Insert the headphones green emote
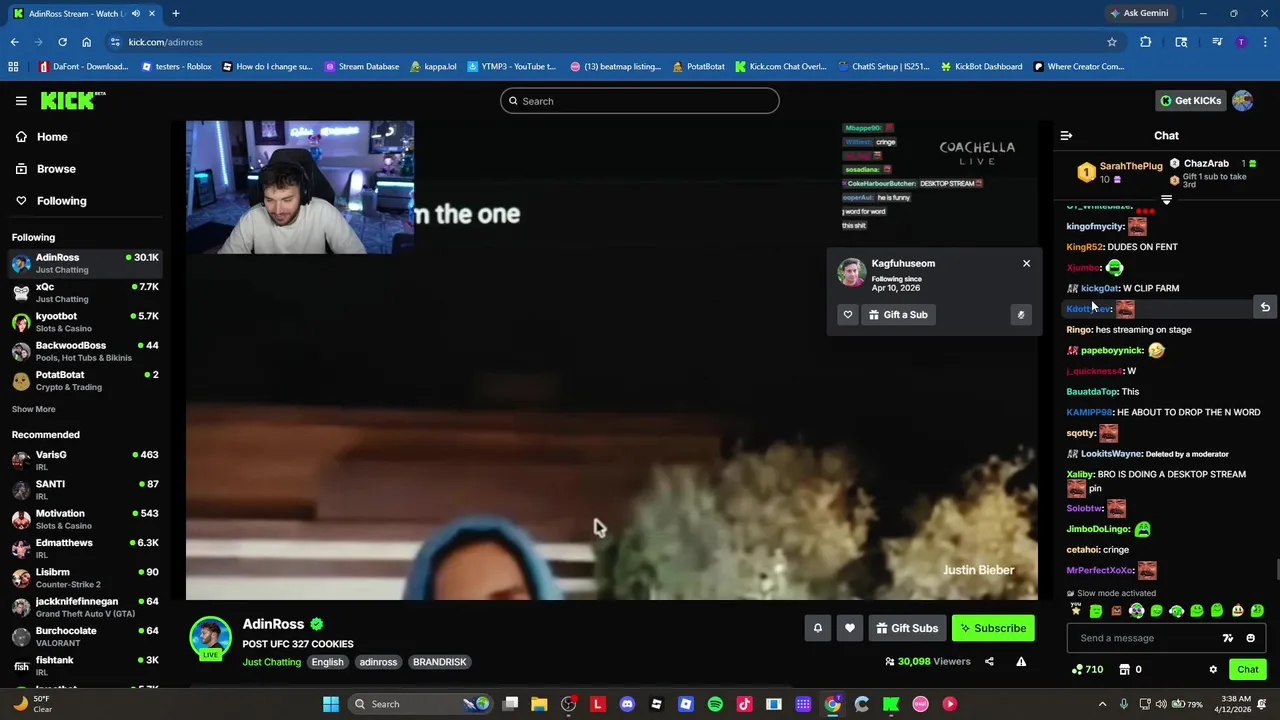This screenshot has width=1280, height=720. [1177, 610]
